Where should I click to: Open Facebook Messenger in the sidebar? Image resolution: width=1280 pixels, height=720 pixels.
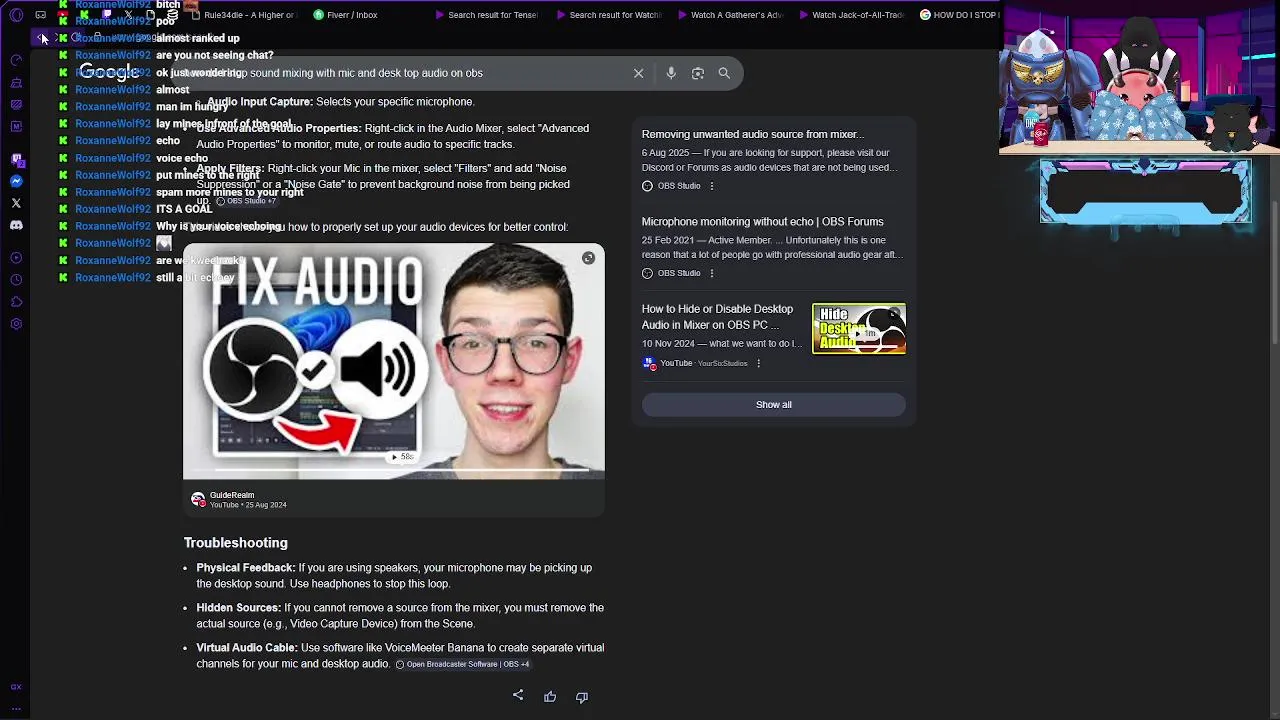16,181
